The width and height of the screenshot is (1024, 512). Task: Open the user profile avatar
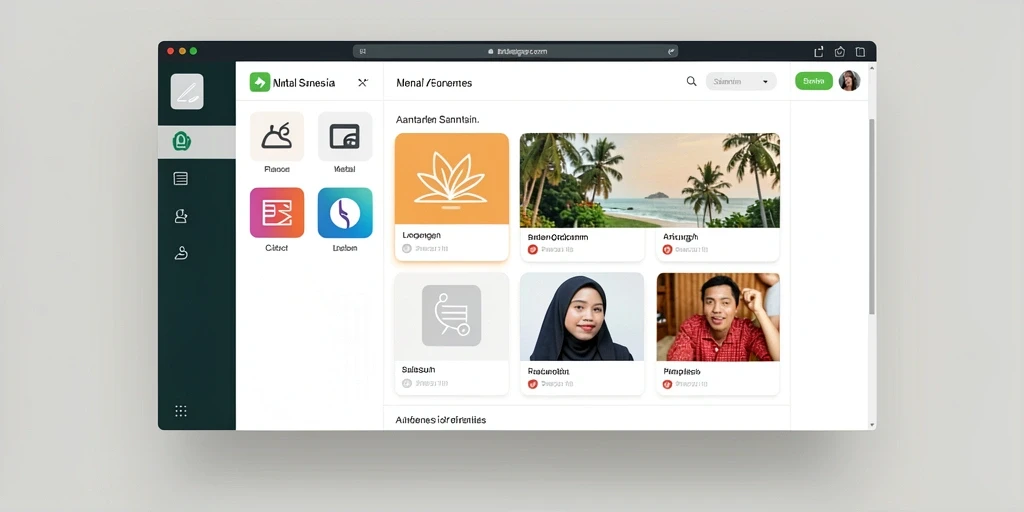pyautogui.click(x=849, y=81)
